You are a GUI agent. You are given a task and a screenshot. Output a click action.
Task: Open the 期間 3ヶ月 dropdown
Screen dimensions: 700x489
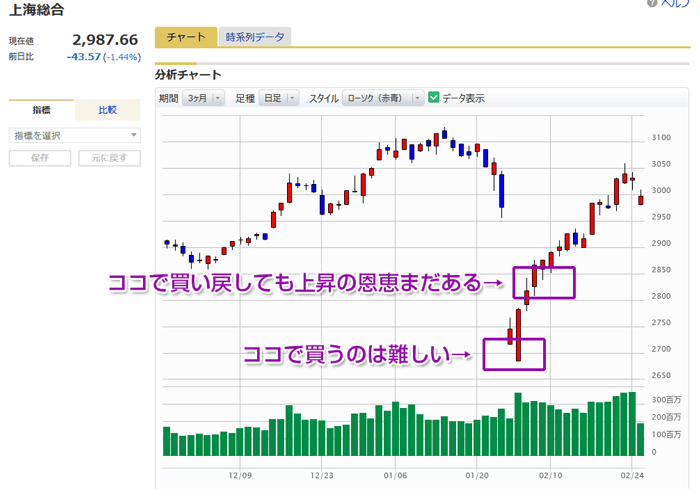point(200,98)
